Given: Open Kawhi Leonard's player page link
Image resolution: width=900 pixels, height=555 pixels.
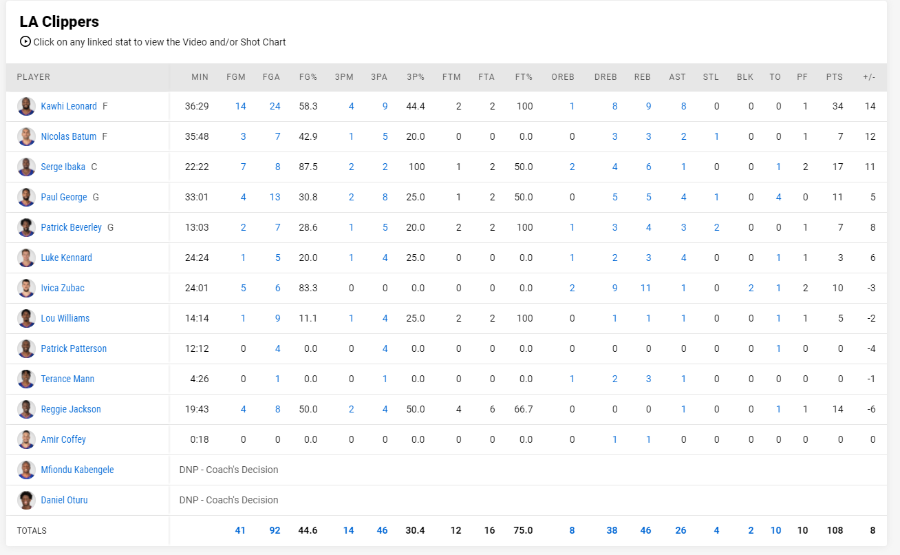Looking at the screenshot, I should [x=69, y=106].
